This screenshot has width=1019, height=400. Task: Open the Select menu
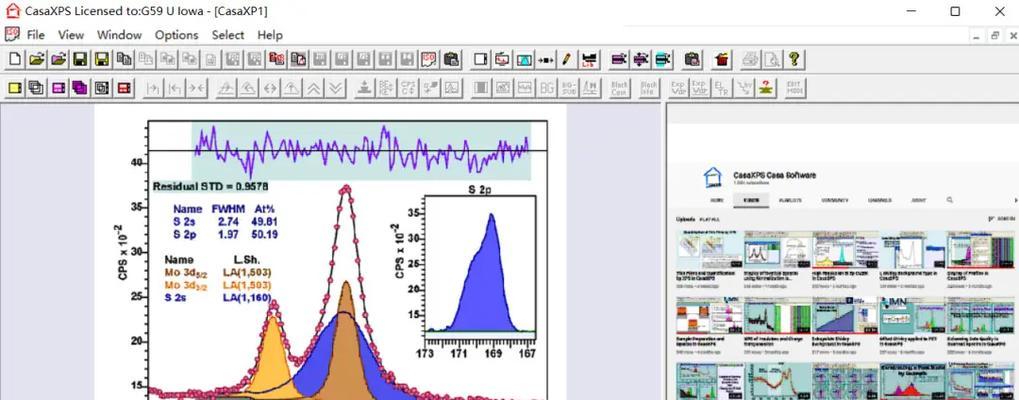coord(227,35)
